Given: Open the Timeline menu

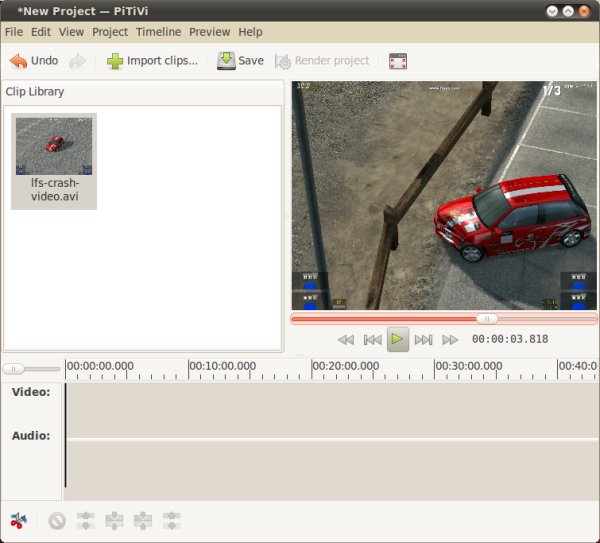Looking at the screenshot, I should 158,32.
